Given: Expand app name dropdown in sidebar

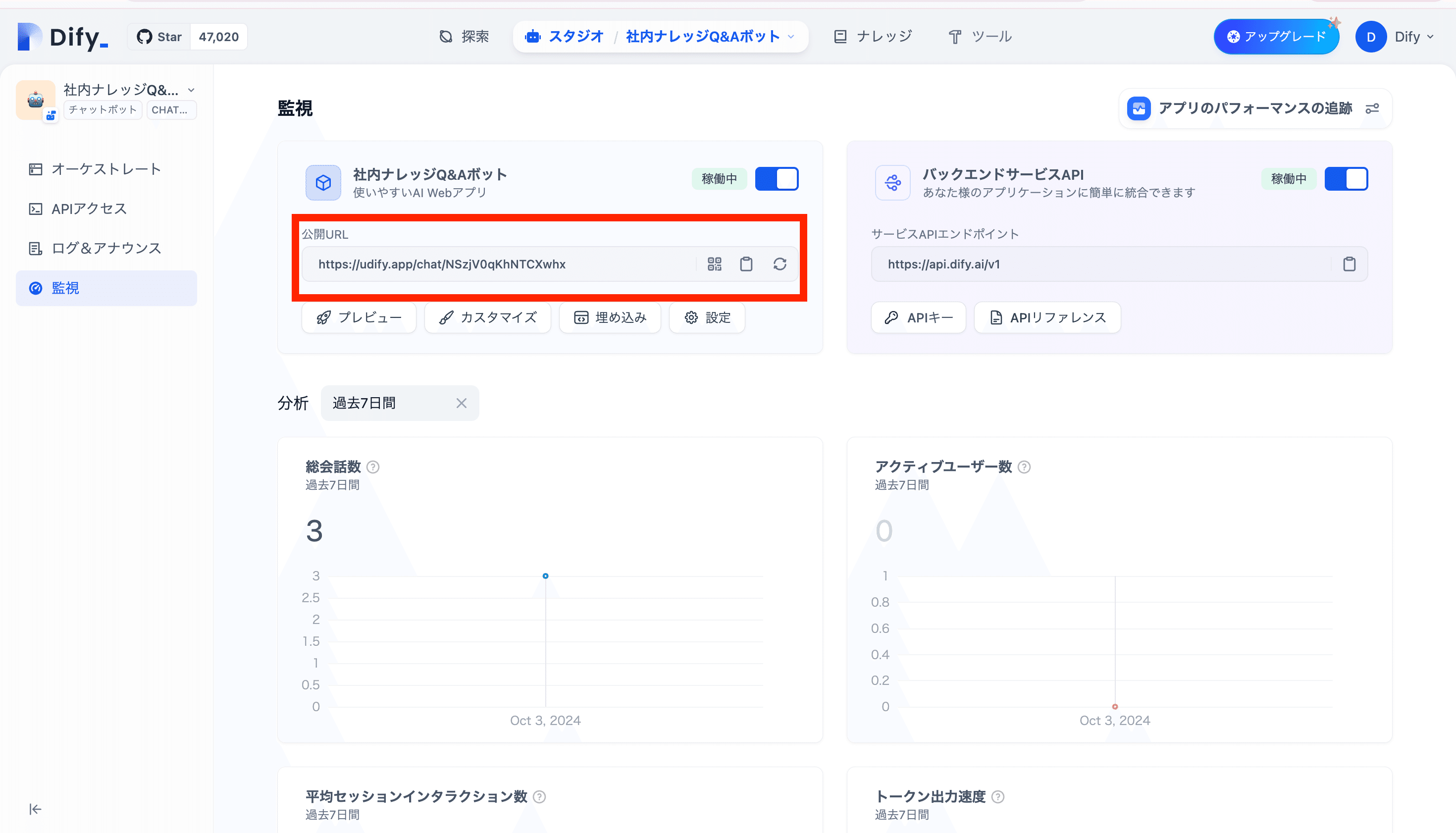Looking at the screenshot, I should pos(191,90).
